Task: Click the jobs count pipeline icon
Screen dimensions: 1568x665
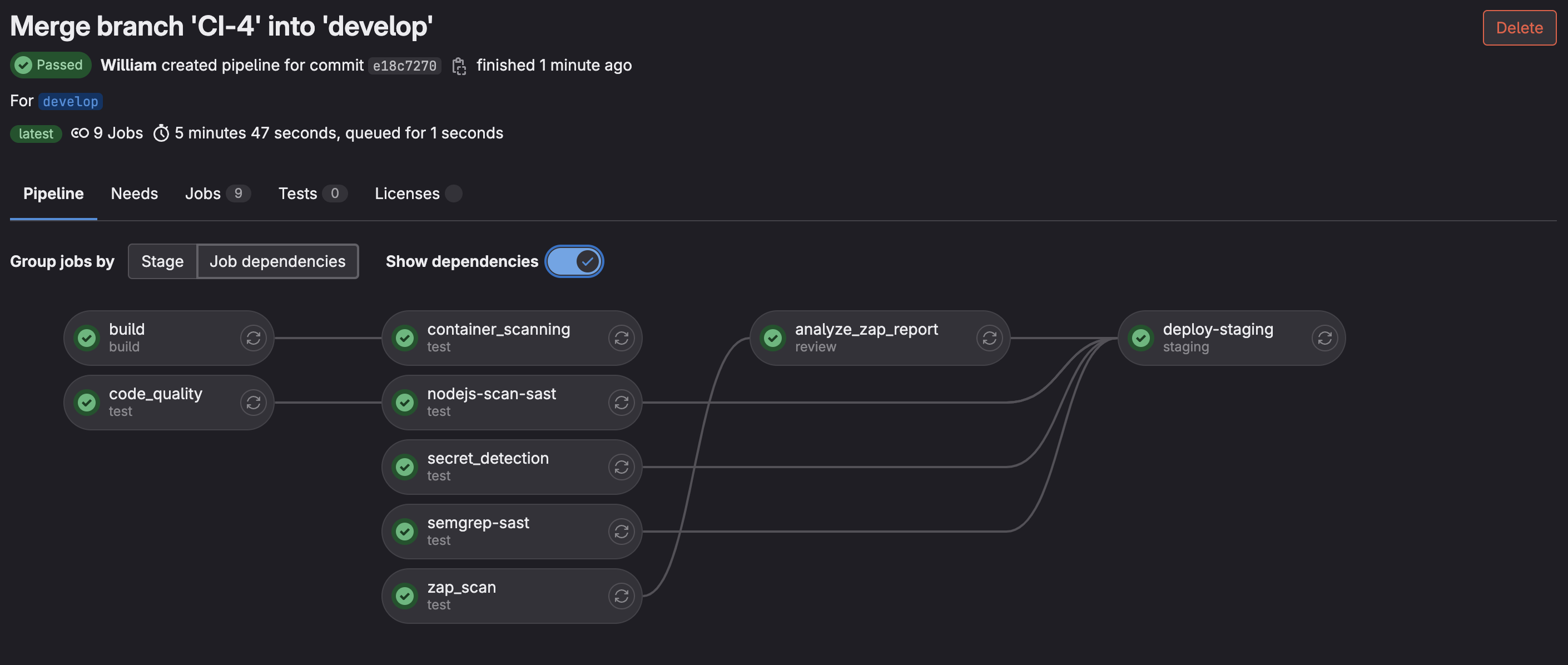Action: coord(80,133)
